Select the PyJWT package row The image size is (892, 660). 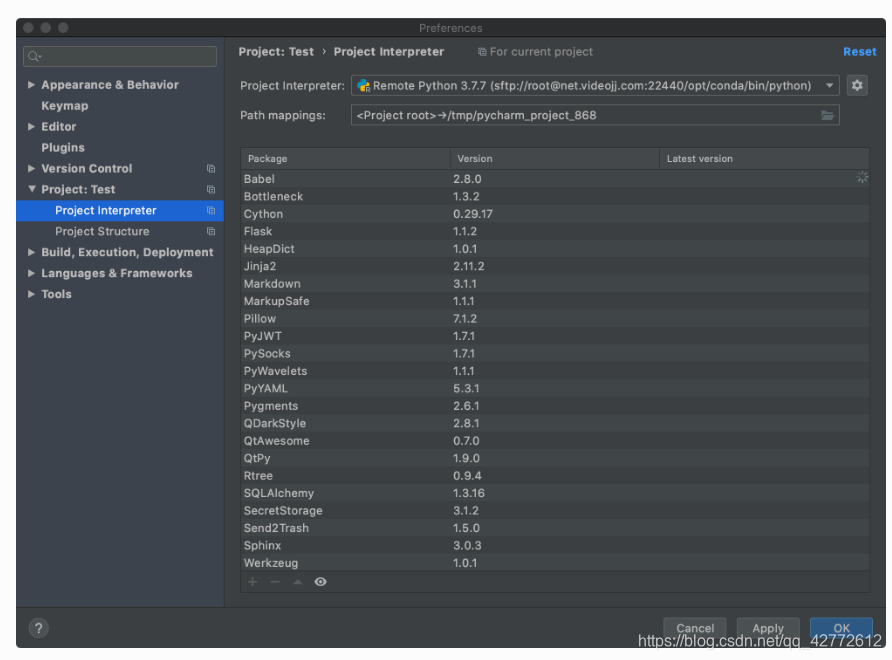(x=555, y=336)
